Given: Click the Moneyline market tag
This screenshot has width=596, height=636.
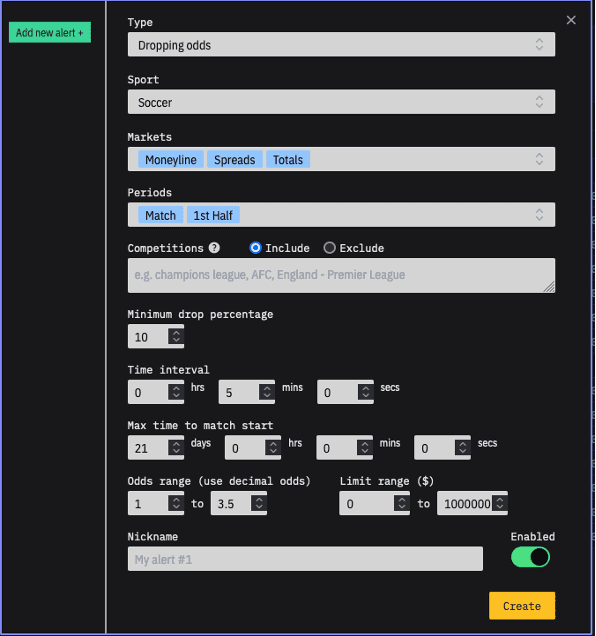Looking at the screenshot, I should click(x=171, y=159).
